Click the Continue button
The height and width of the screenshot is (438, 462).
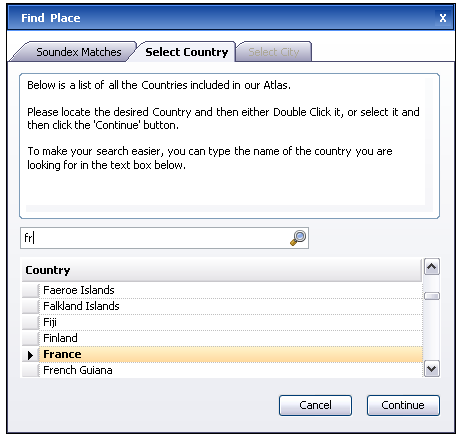pyautogui.click(x=403, y=405)
